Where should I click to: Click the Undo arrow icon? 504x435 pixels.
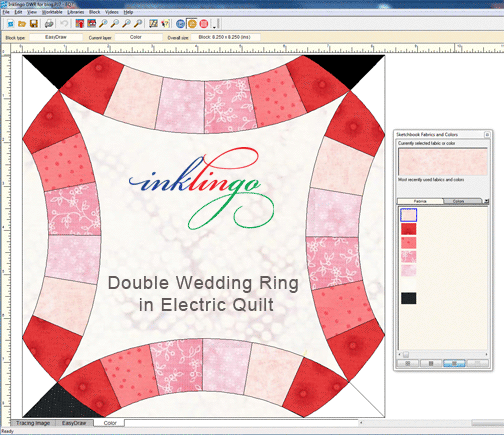pyautogui.click(x=64, y=24)
